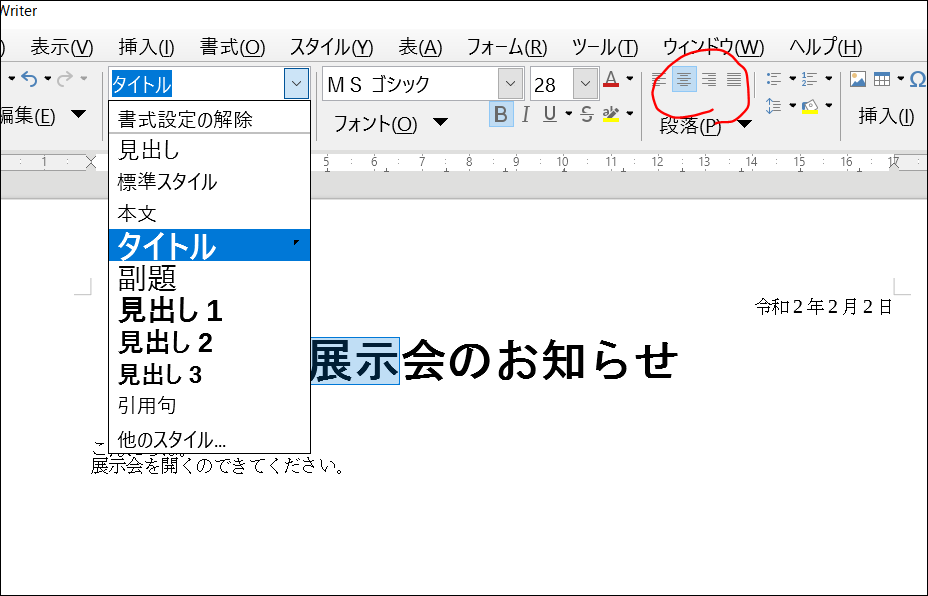The image size is (928, 596).
Task: Apply highlighting color to text
Action: point(610,115)
